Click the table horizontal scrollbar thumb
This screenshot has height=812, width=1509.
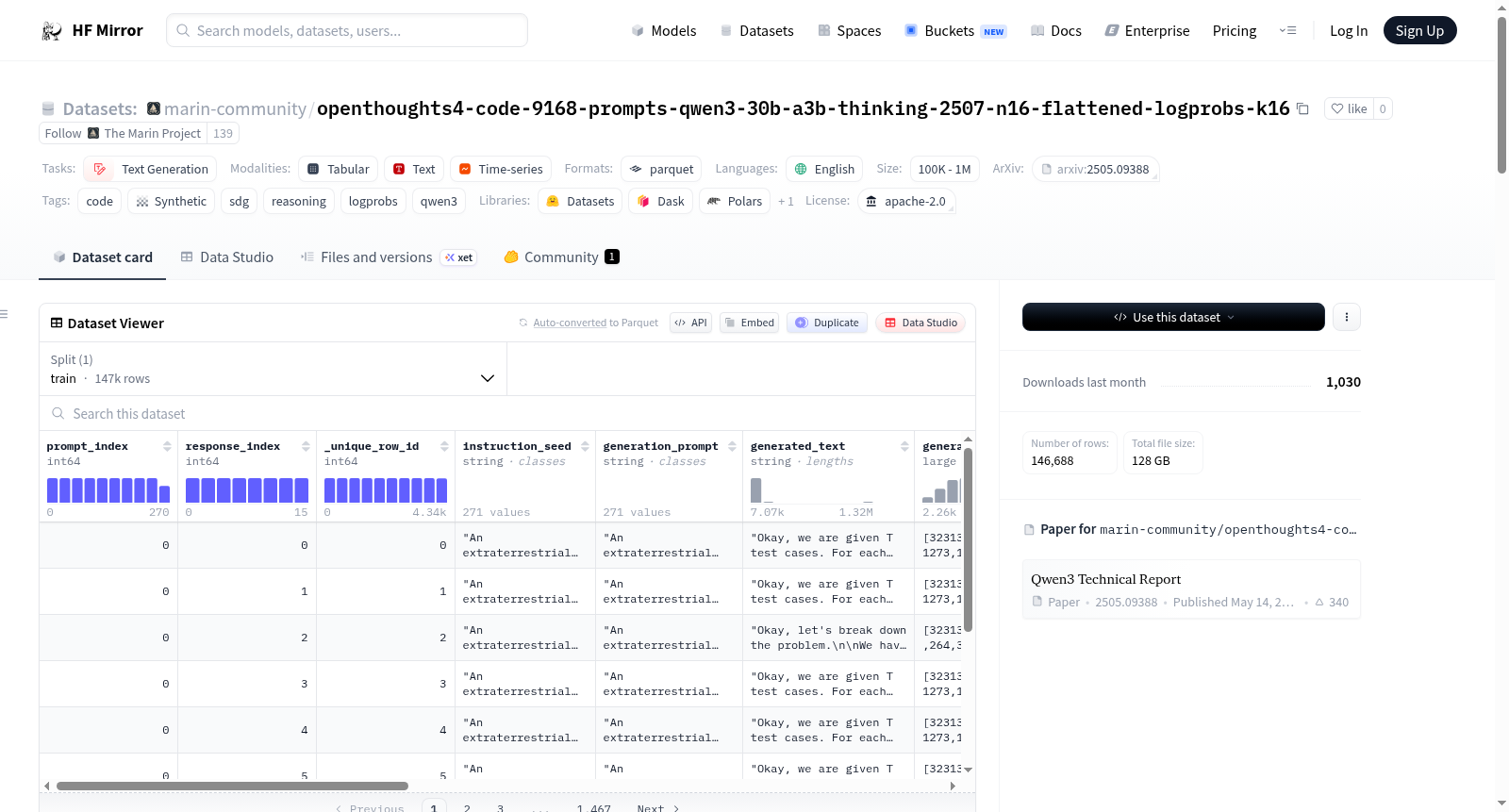click(x=232, y=786)
